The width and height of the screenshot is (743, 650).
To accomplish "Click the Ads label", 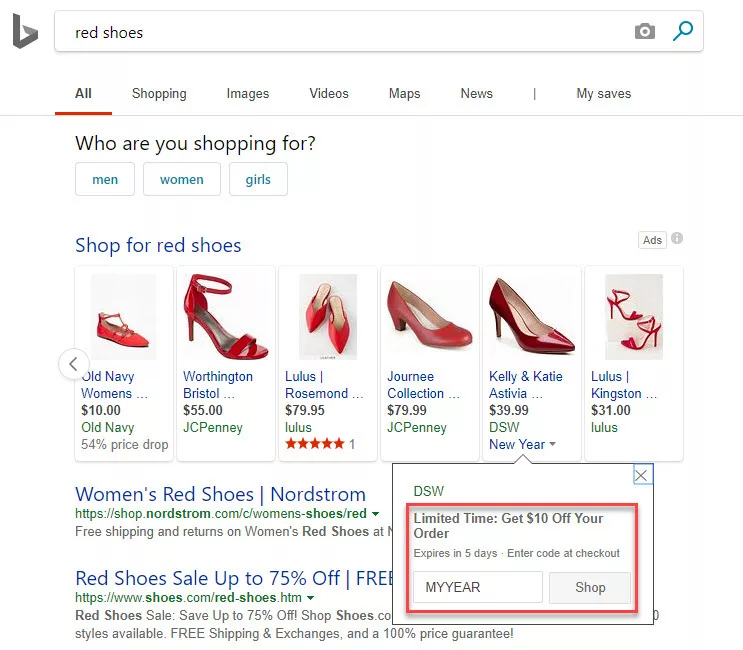I will (x=652, y=240).
